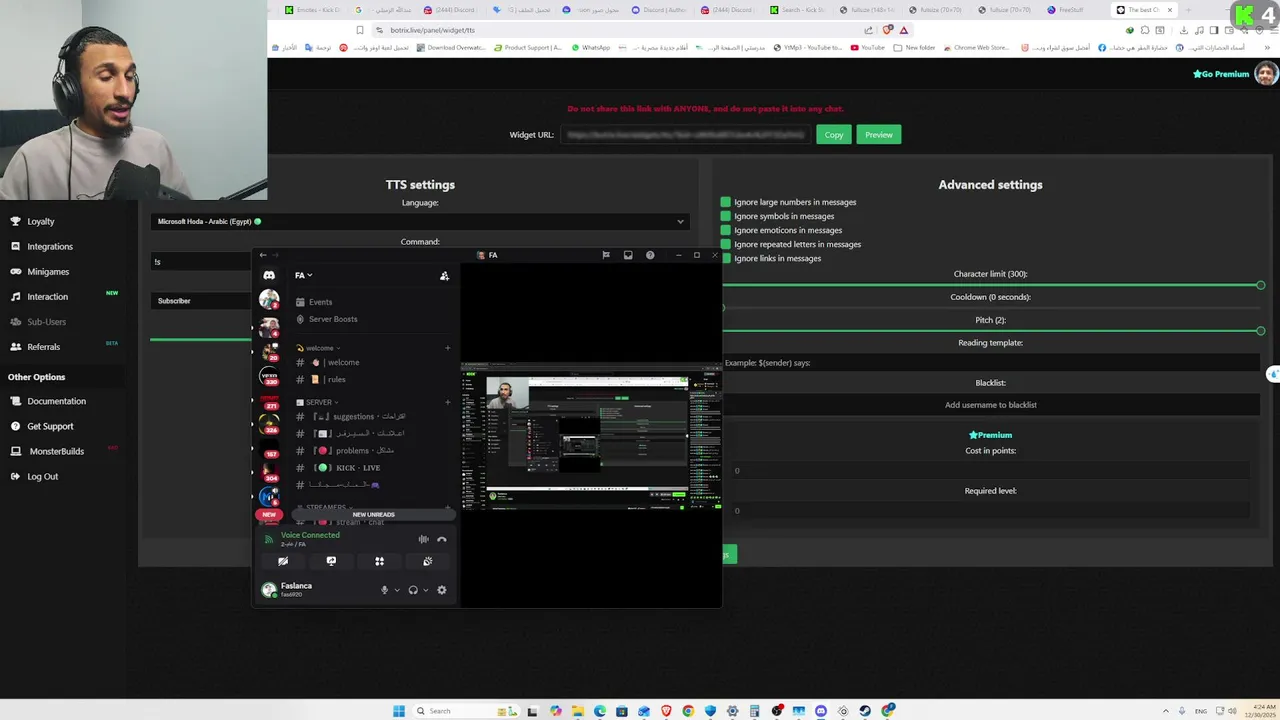Turn on camera in Discord voice panel

tap(283, 561)
